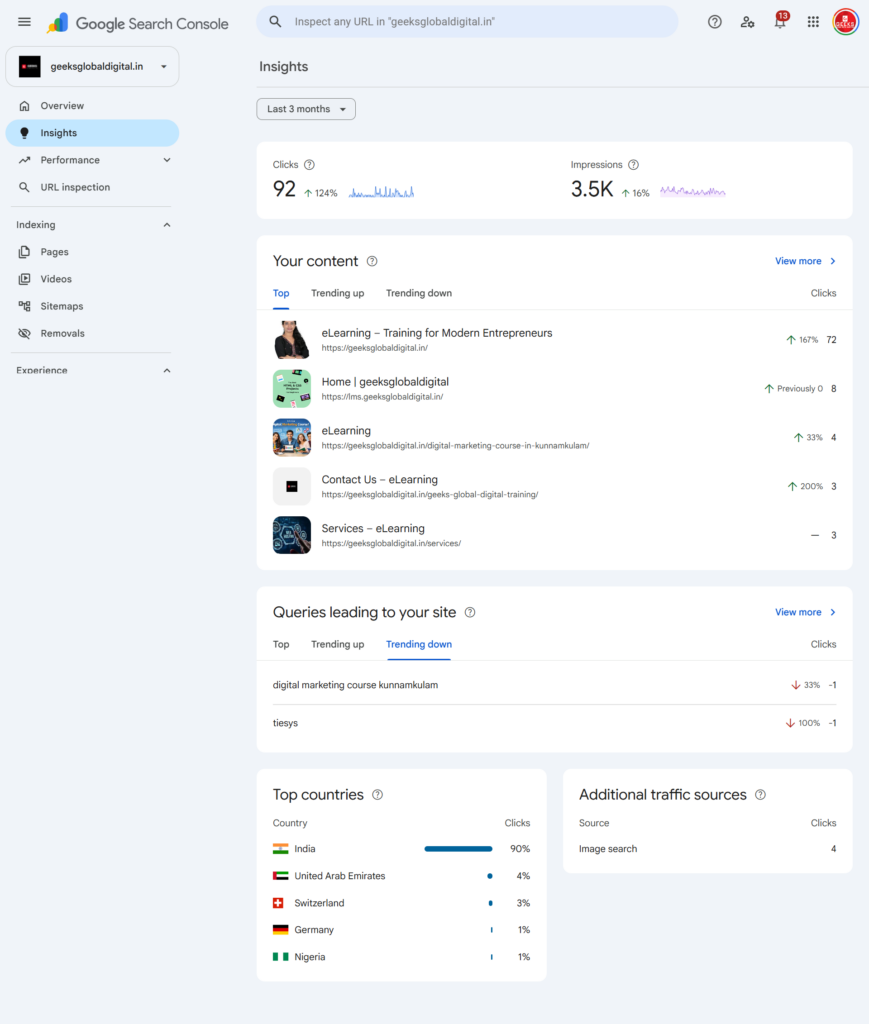Select Trending down tab under Your content
869x1024 pixels.
click(x=419, y=293)
